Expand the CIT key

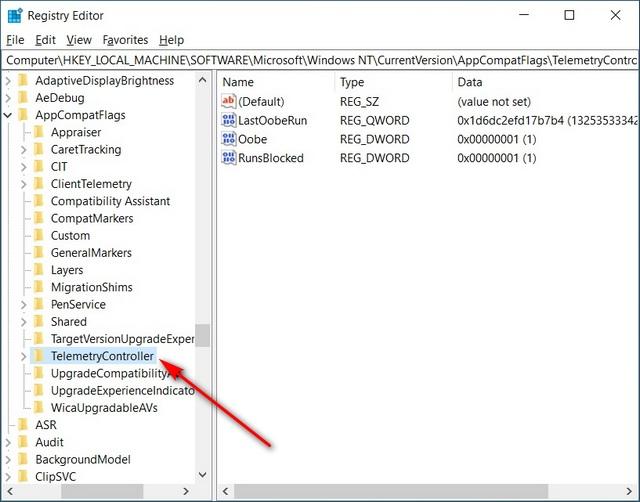23,167
